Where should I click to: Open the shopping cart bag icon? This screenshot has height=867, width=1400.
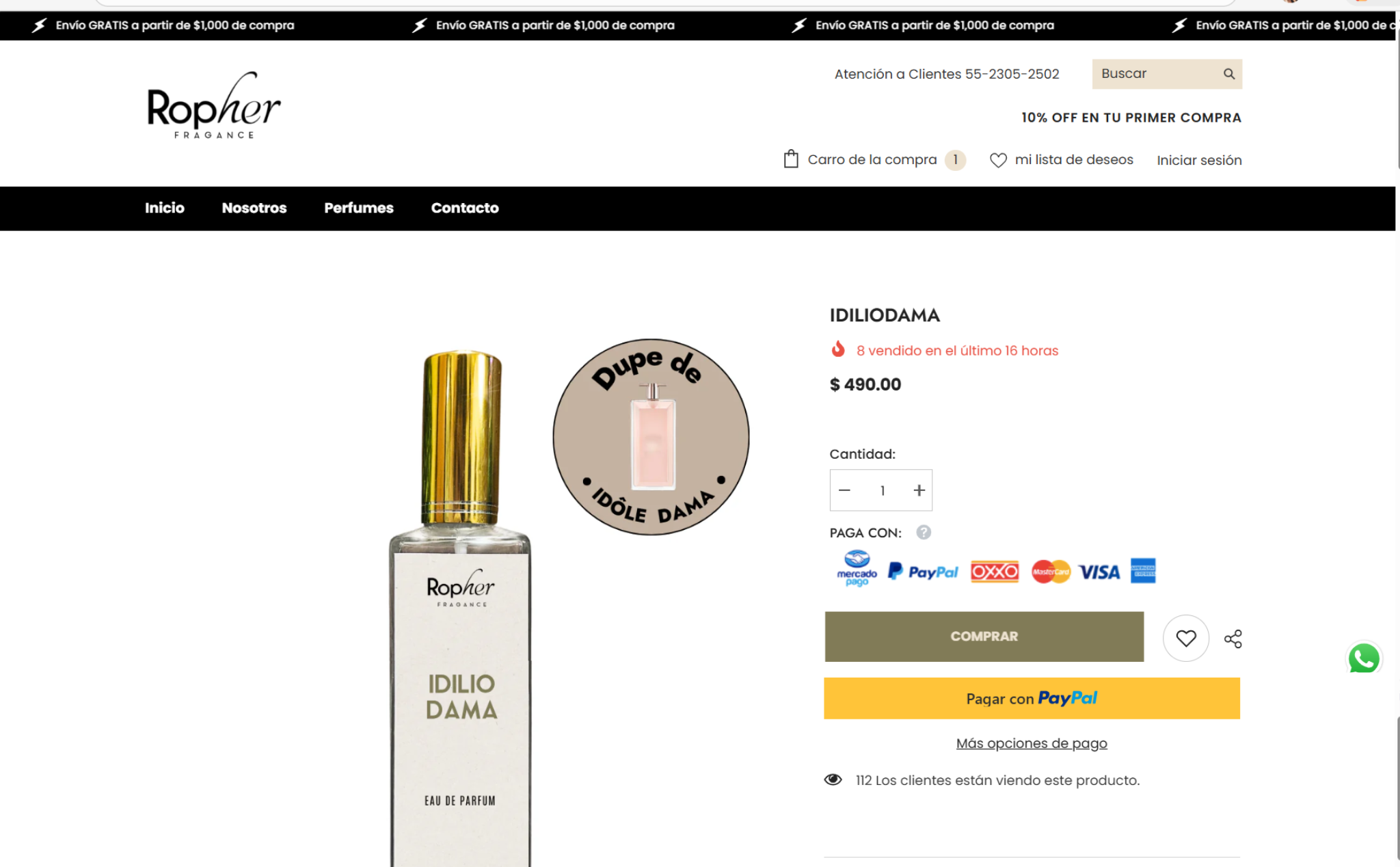pyautogui.click(x=791, y=159)
